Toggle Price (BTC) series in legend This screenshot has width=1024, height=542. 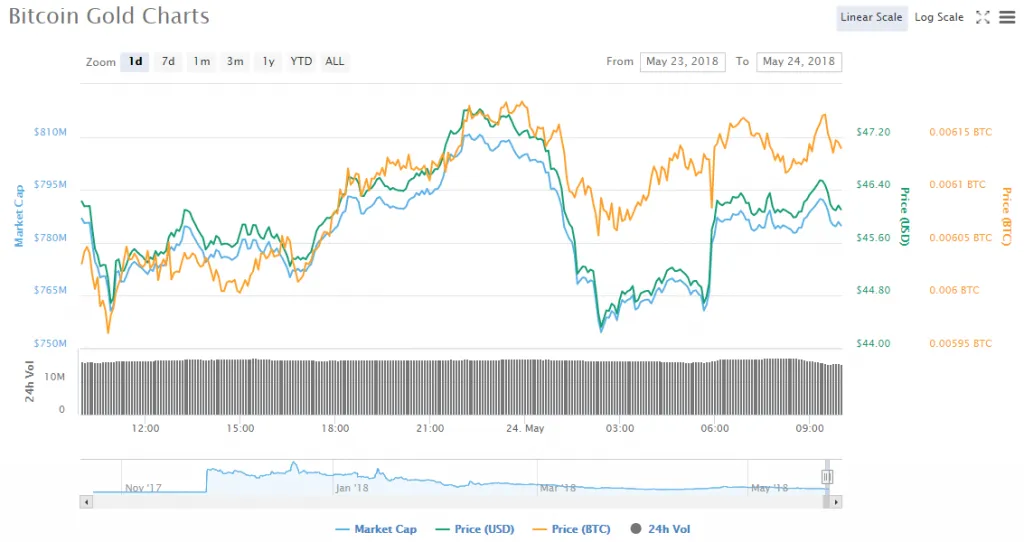[x=571, y=529]
